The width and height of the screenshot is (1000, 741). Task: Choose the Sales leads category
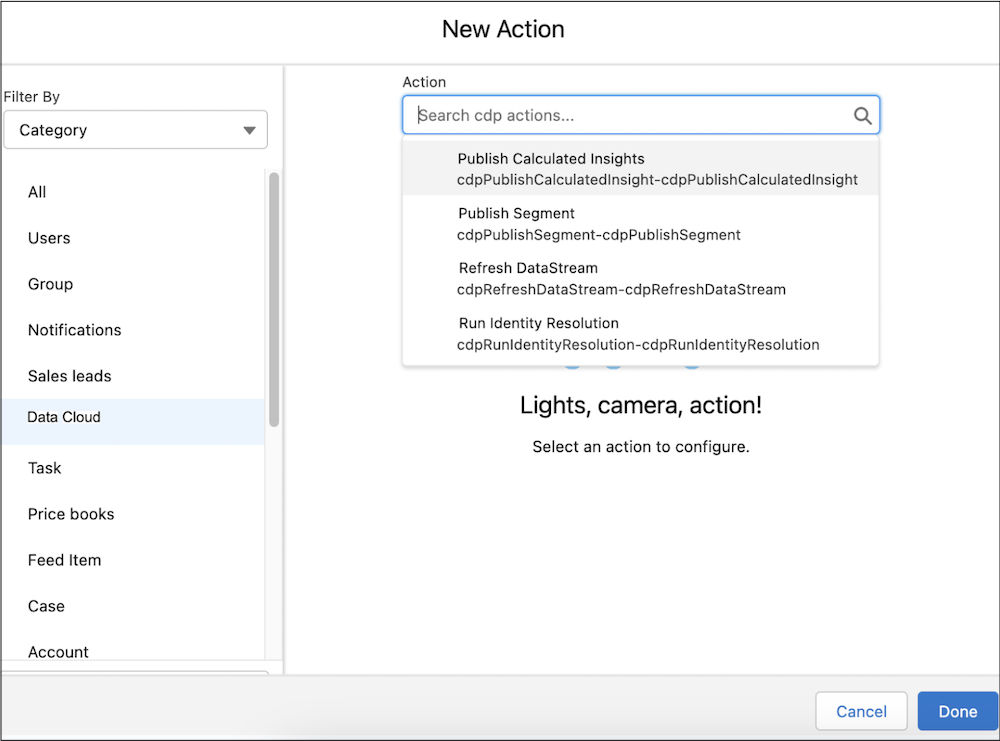(x=133, y=376)
